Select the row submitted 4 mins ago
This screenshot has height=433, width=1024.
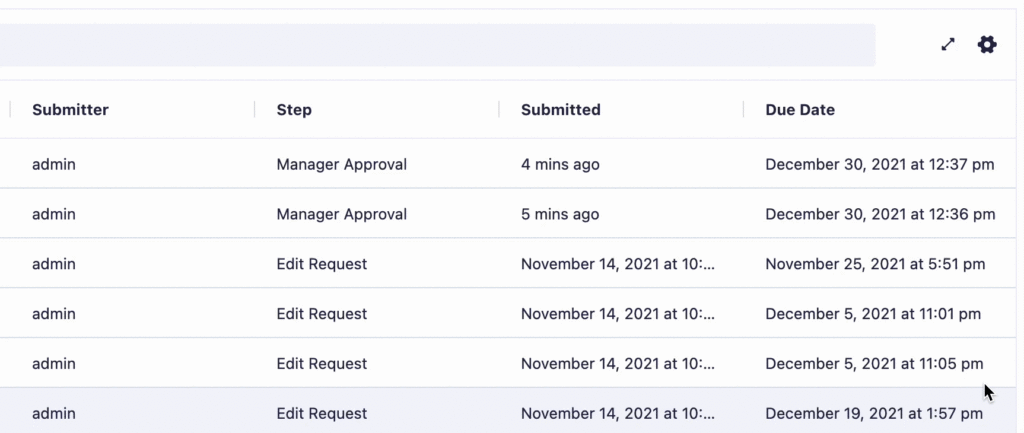tap(560, 164)
